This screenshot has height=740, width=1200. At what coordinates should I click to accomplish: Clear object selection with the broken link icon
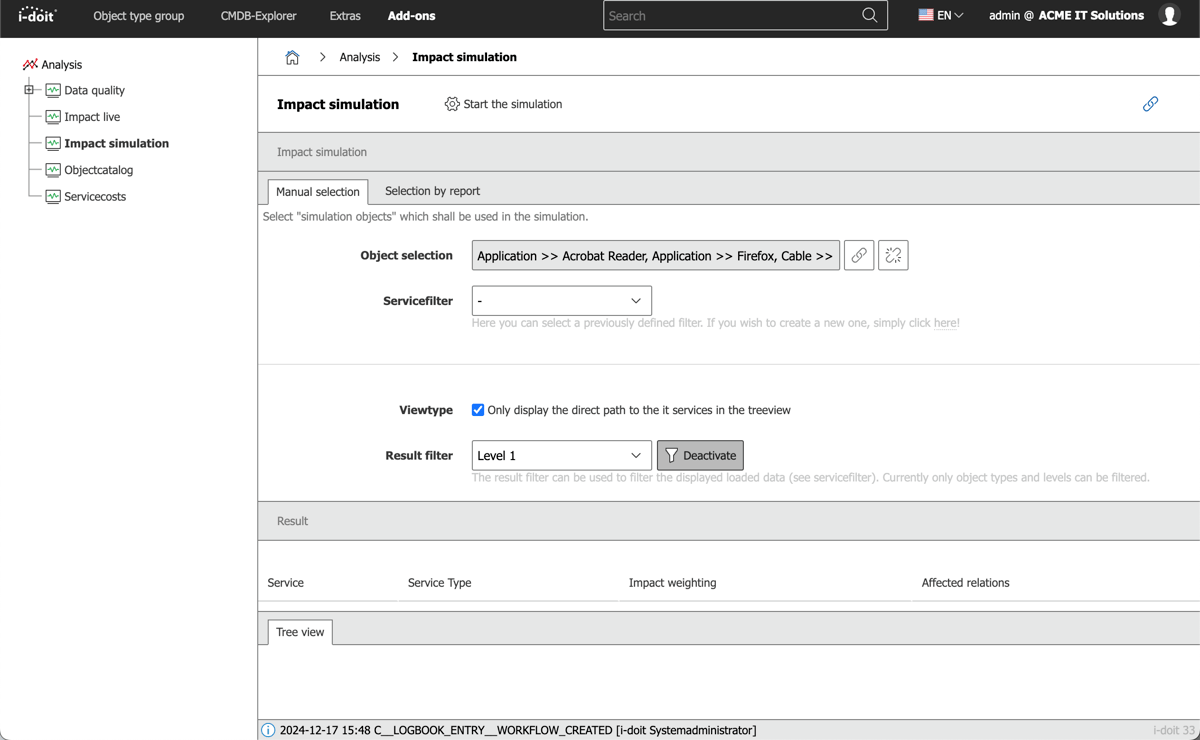coord(892,255)
